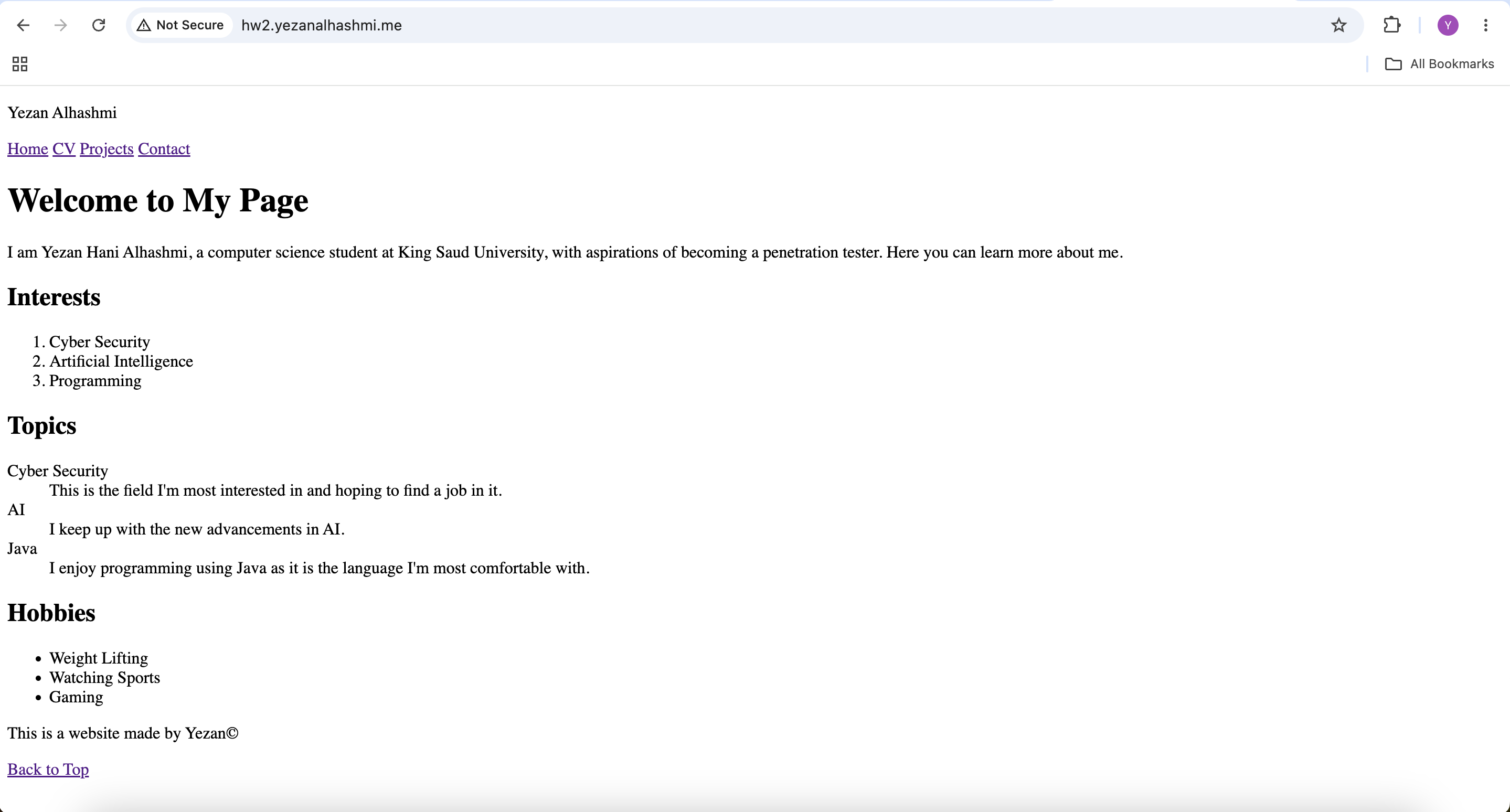Open the All Bookmarks folder

1439,64
